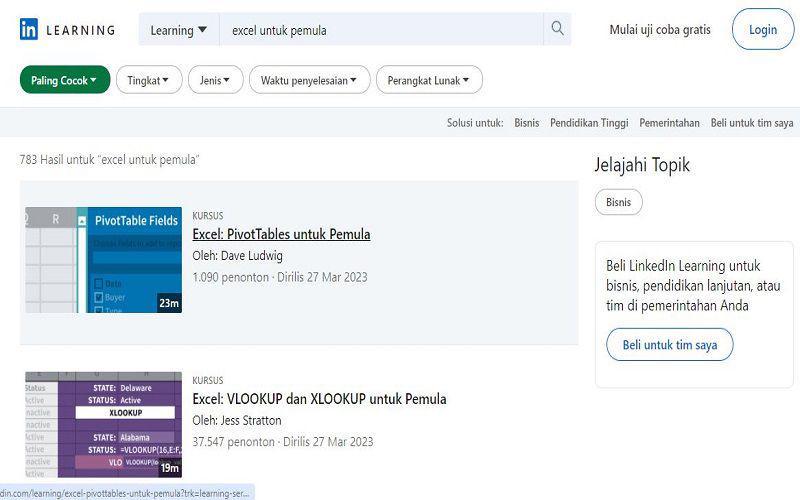Click the Beli untuk tim saya outlined button

669,345
